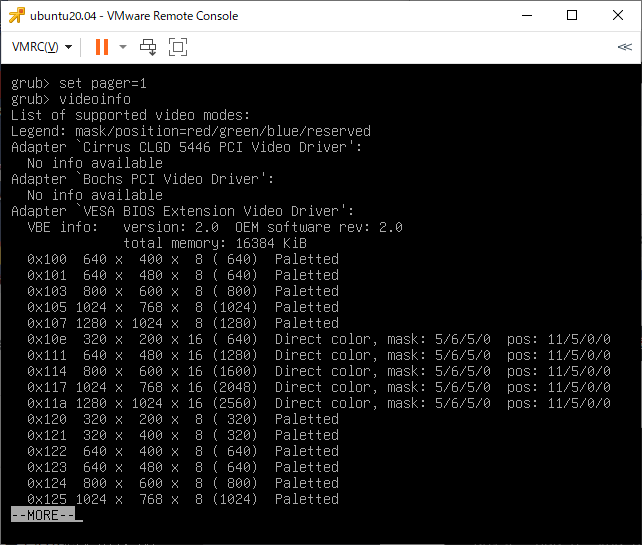This screenshot has width=642, height=545.
Task: Click the 'grub> videoinfo' command line
Action: (71, 99)
